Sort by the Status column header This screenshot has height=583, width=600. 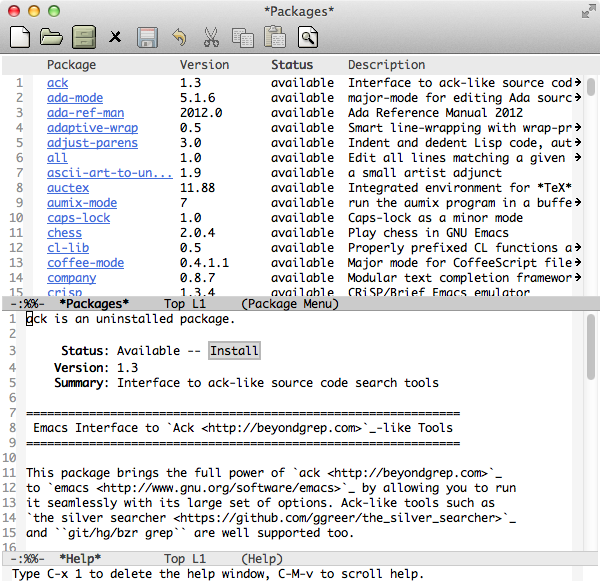click(292, 65)
